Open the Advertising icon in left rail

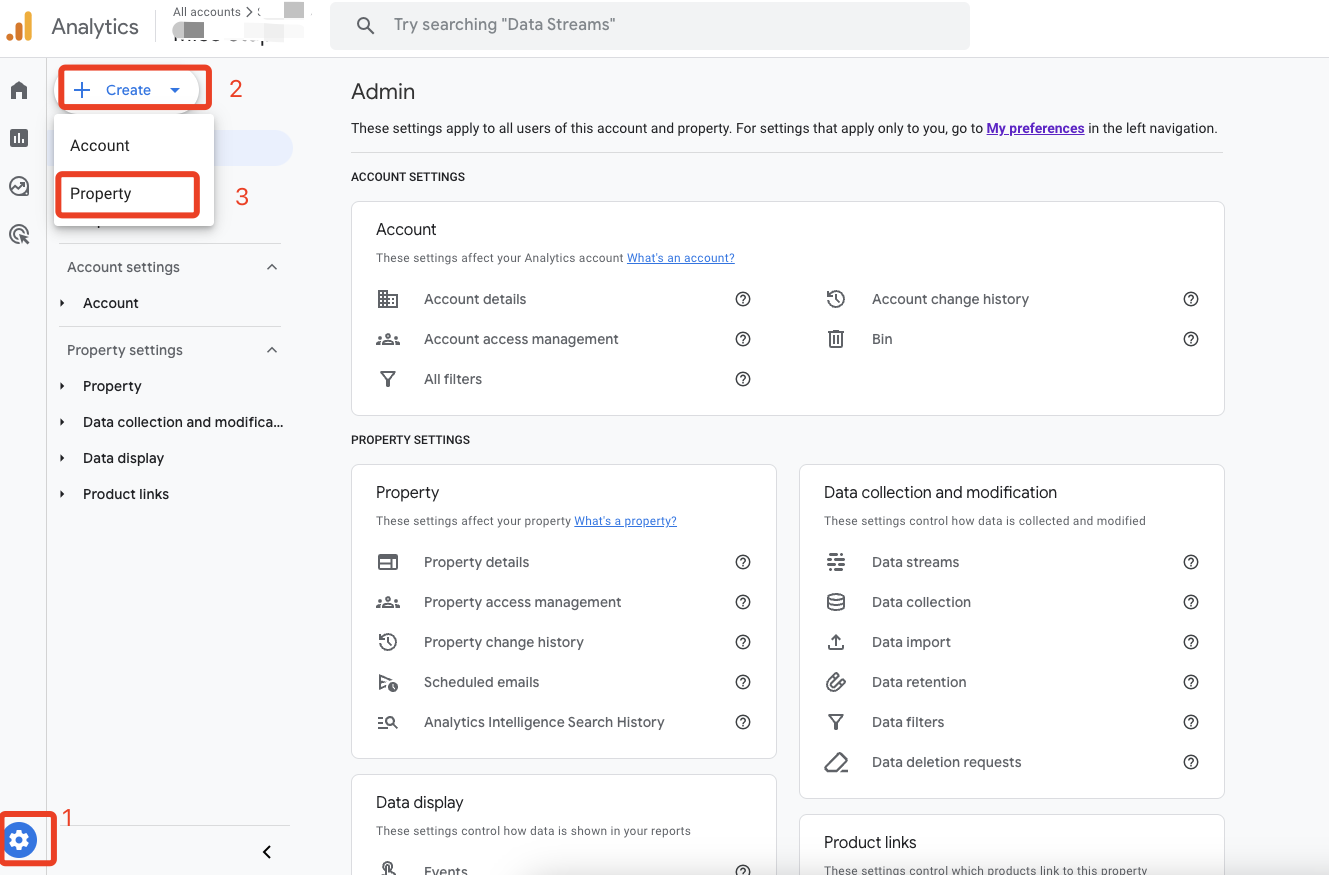[x=19, y=234]
